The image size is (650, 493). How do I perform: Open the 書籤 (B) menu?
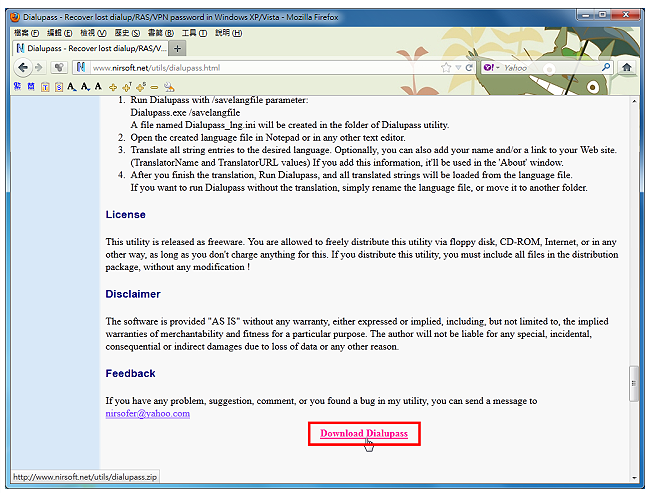pos(161,33)
